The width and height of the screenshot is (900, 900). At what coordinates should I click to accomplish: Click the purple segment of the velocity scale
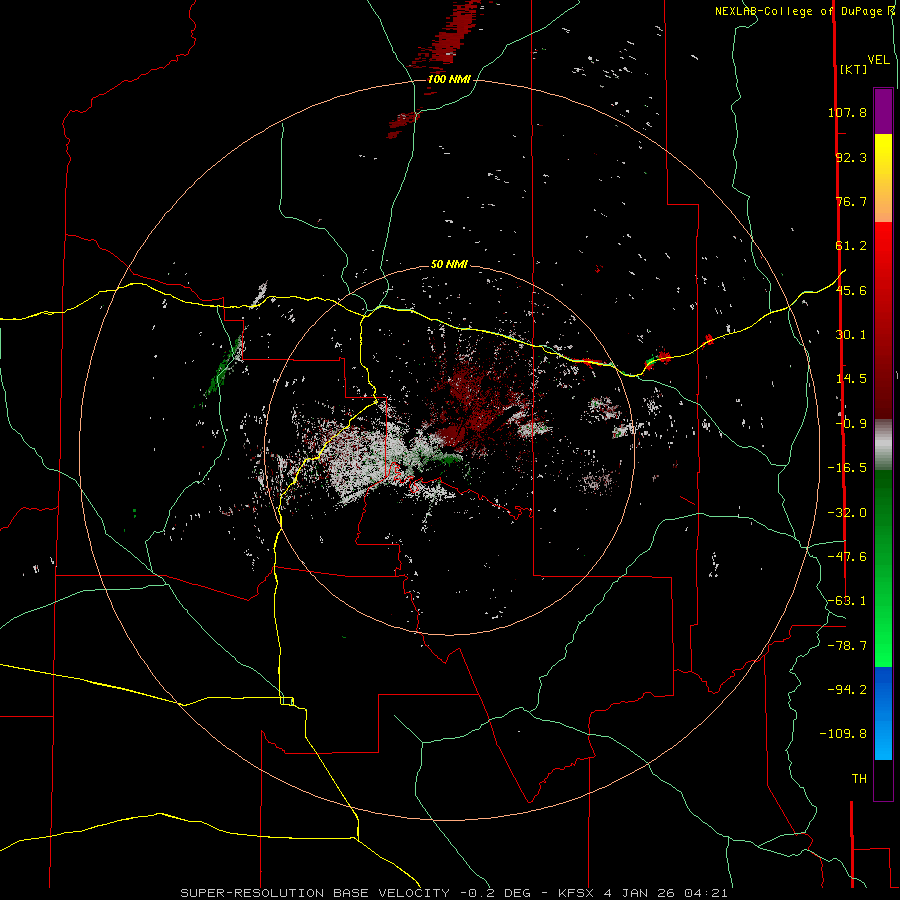tap(883, 111)
